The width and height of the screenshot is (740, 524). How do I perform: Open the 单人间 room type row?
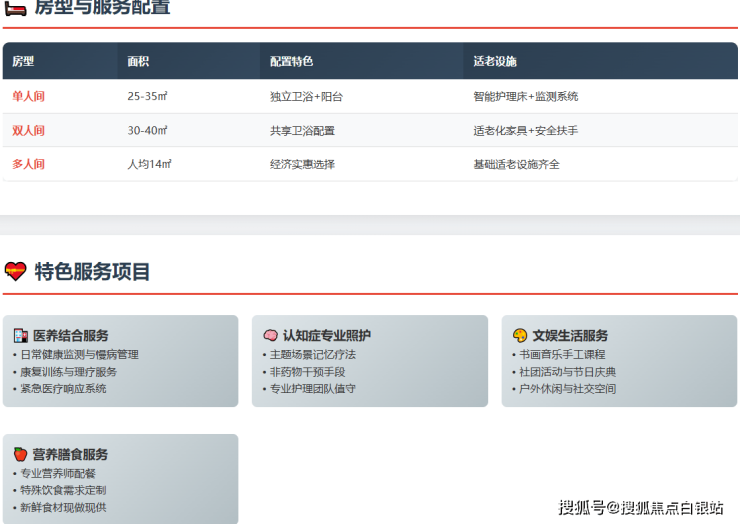(28, 97)
